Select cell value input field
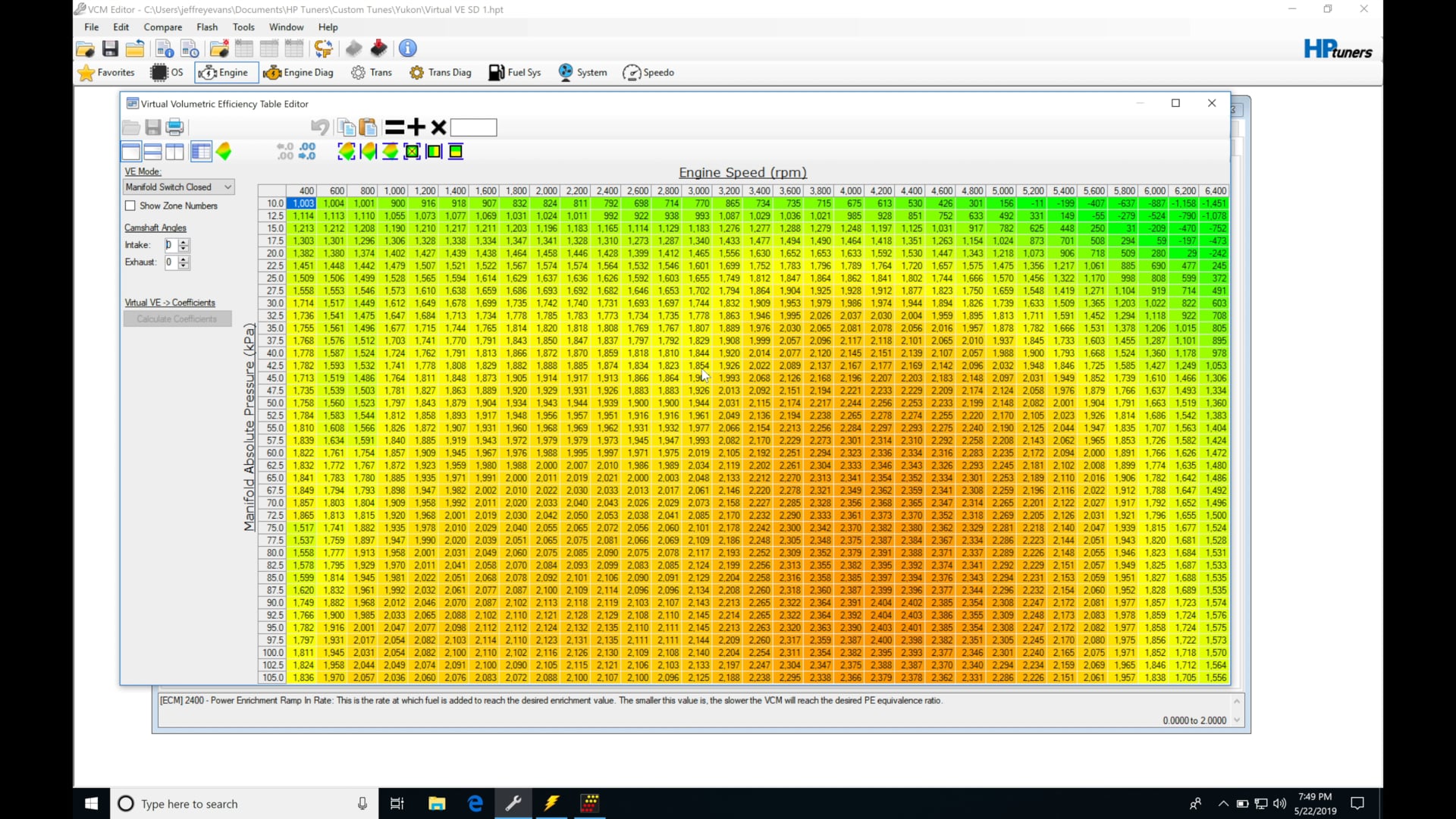This screenshot has width=1456, height=819. click(x=473, y=127)
